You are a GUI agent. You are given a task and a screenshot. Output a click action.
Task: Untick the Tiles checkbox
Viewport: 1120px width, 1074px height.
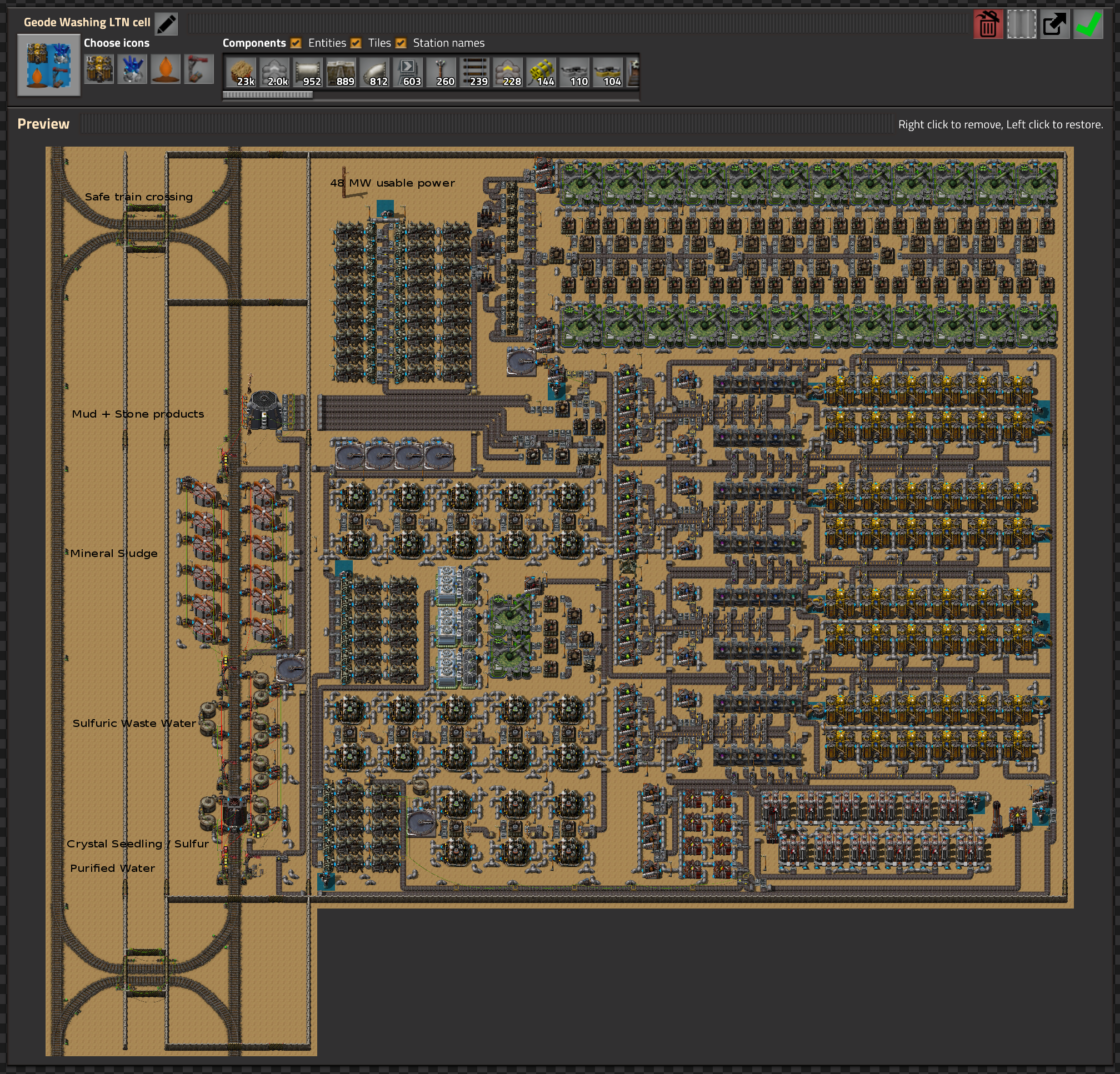pos(356,43)
